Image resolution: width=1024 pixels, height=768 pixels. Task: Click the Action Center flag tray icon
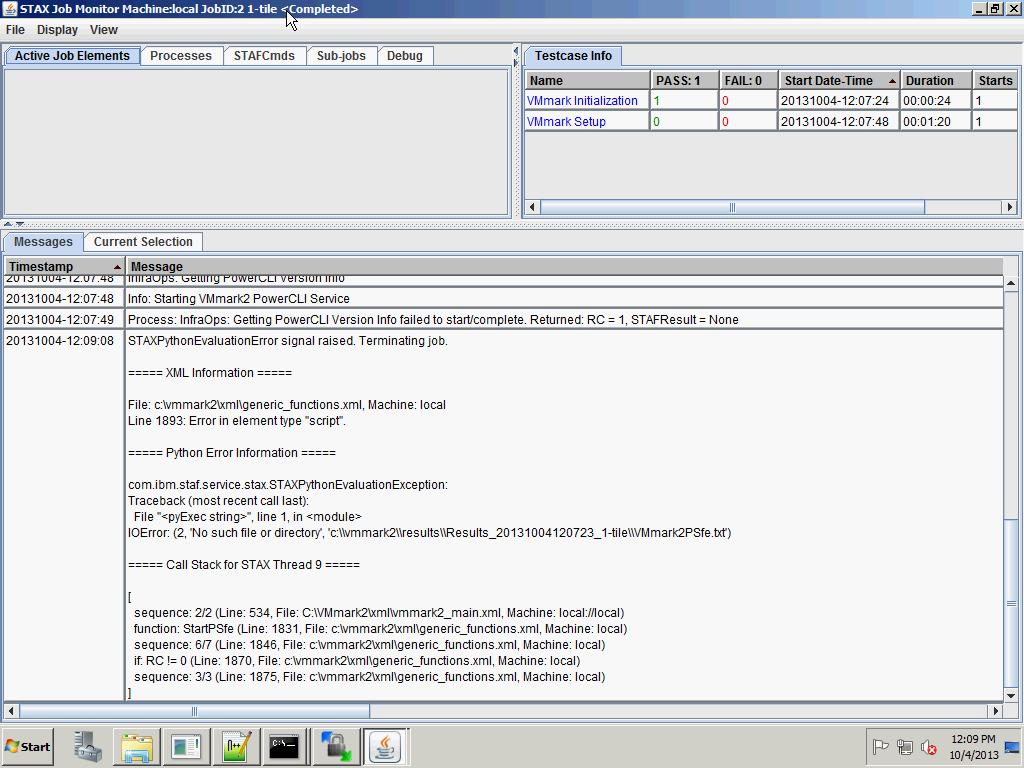point(880,746)
